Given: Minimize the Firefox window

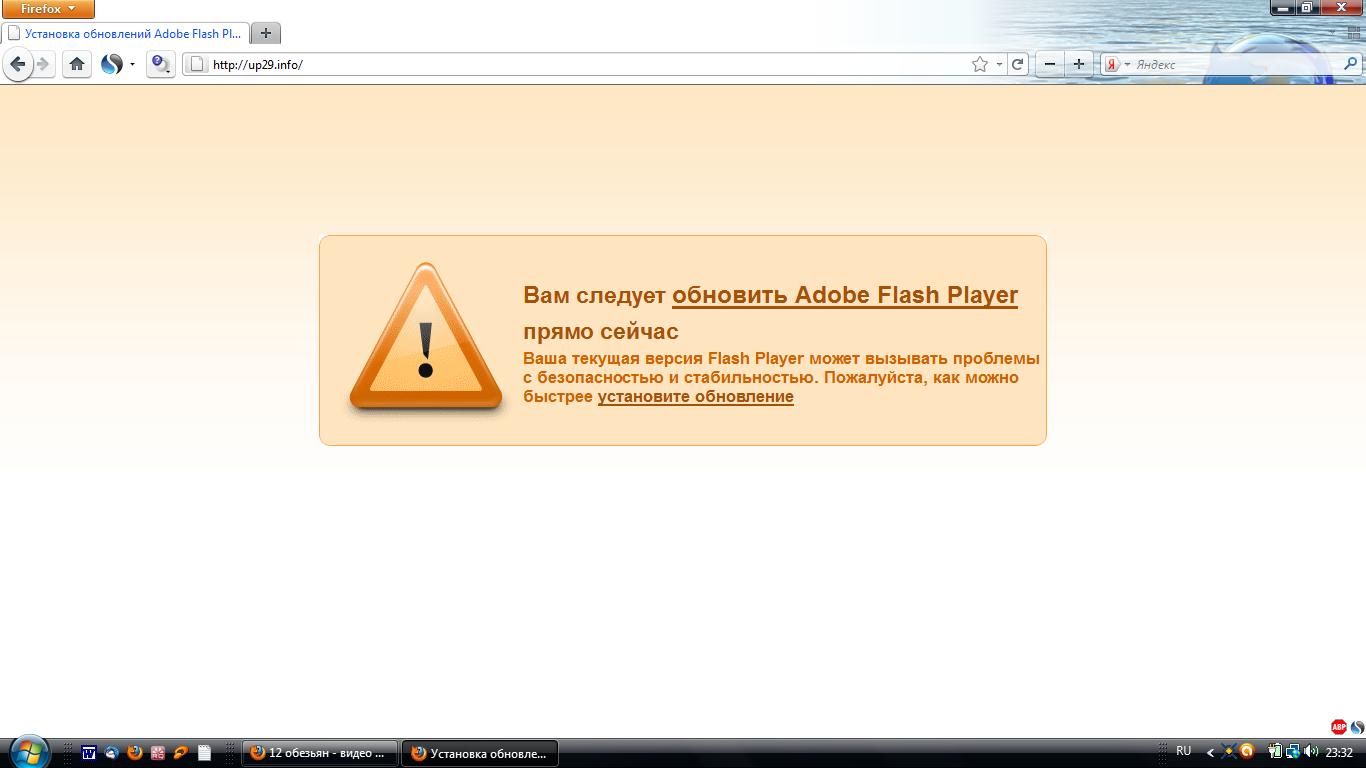Looking at the screenshot, I should coord(1284,7).
